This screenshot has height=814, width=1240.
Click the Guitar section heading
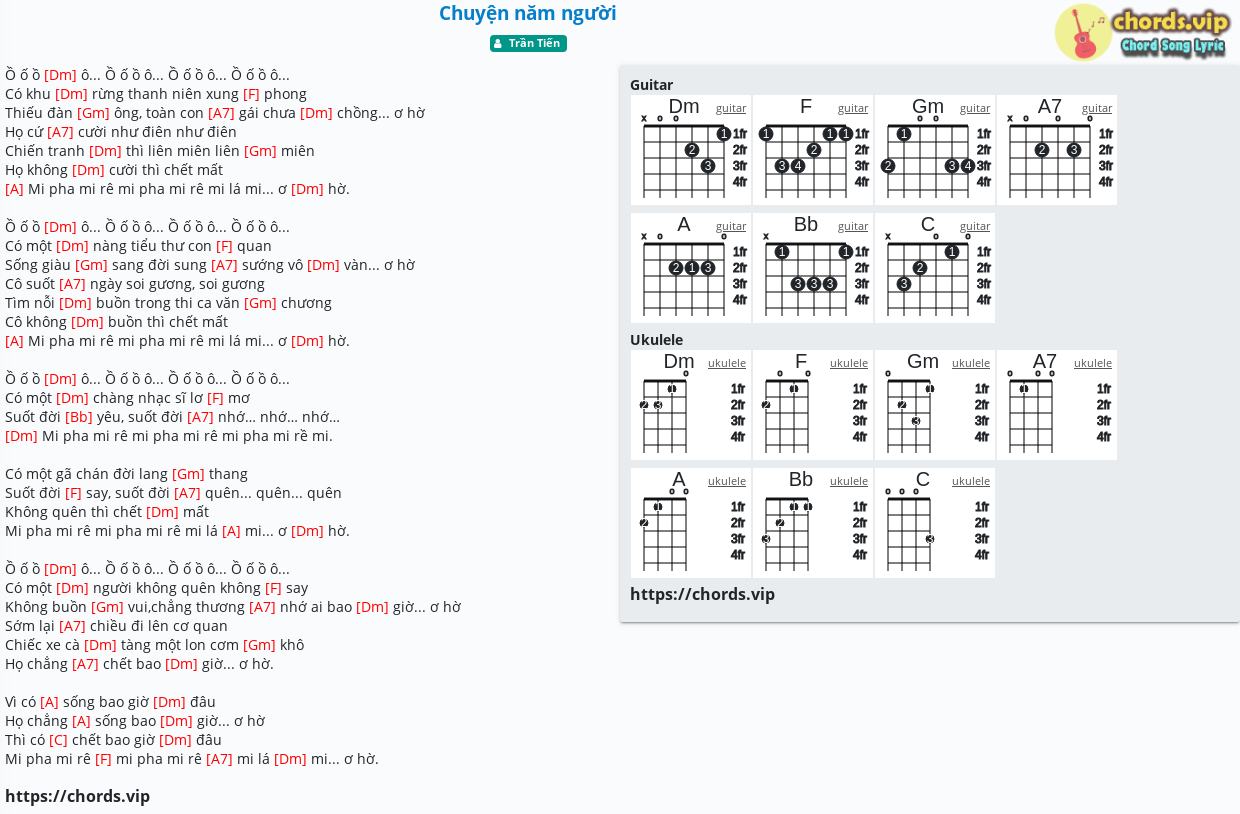651,85
